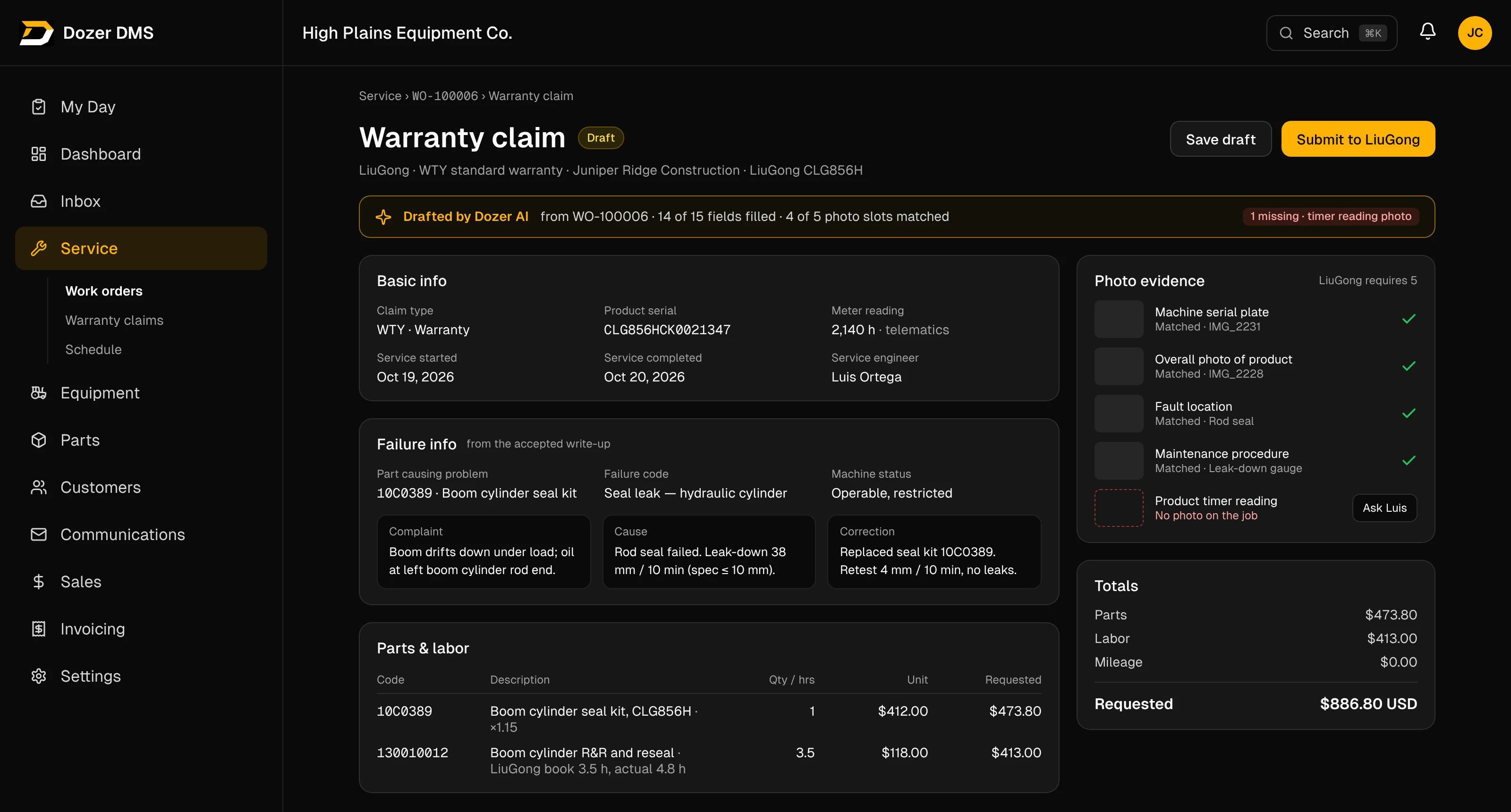Screen dimensions: 1511x812
Task: Click the Settings gear icon
Action: (39, 676)
